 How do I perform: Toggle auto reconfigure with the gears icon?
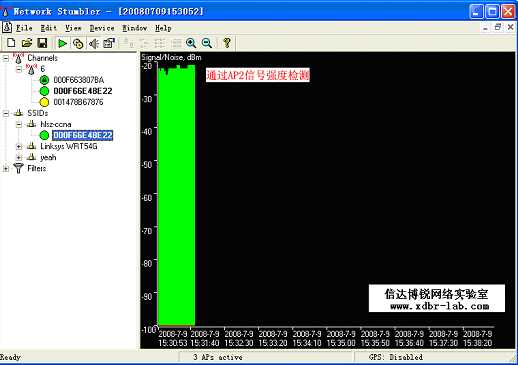click(x=78, y=43)
